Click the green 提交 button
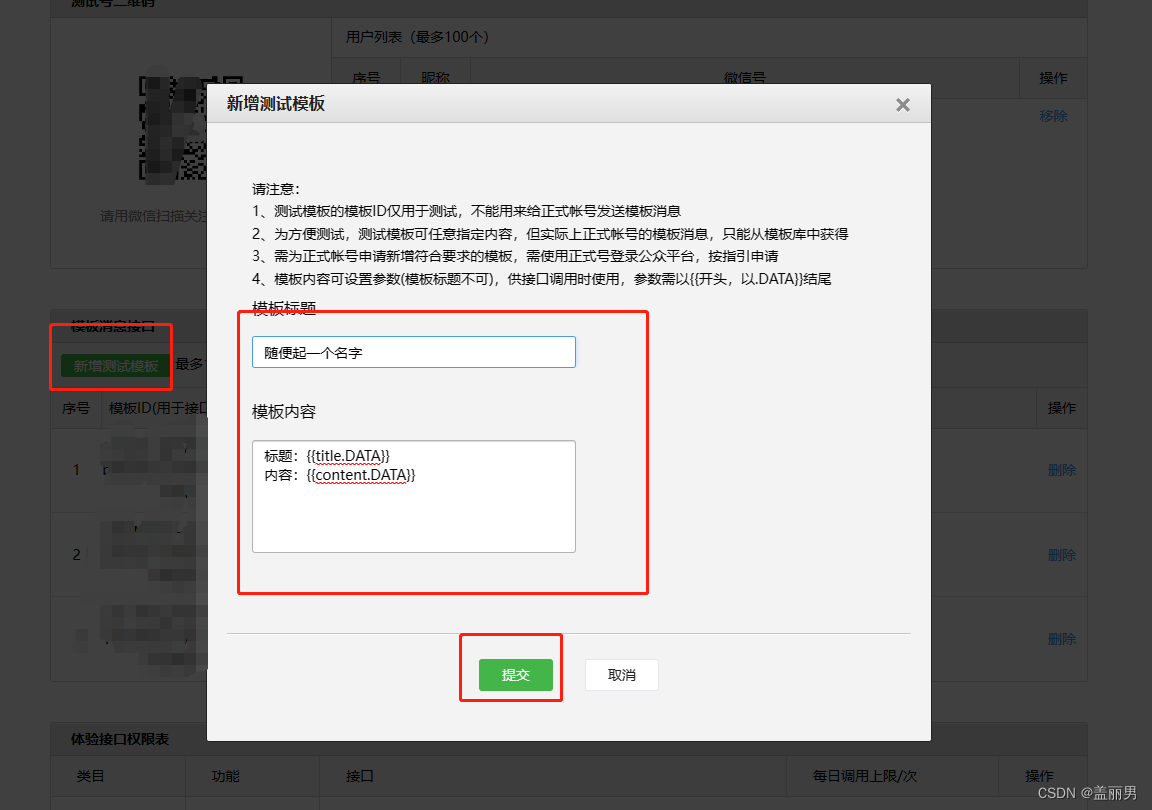Viewport: 1152px width, 810px height. coord(516,675)
